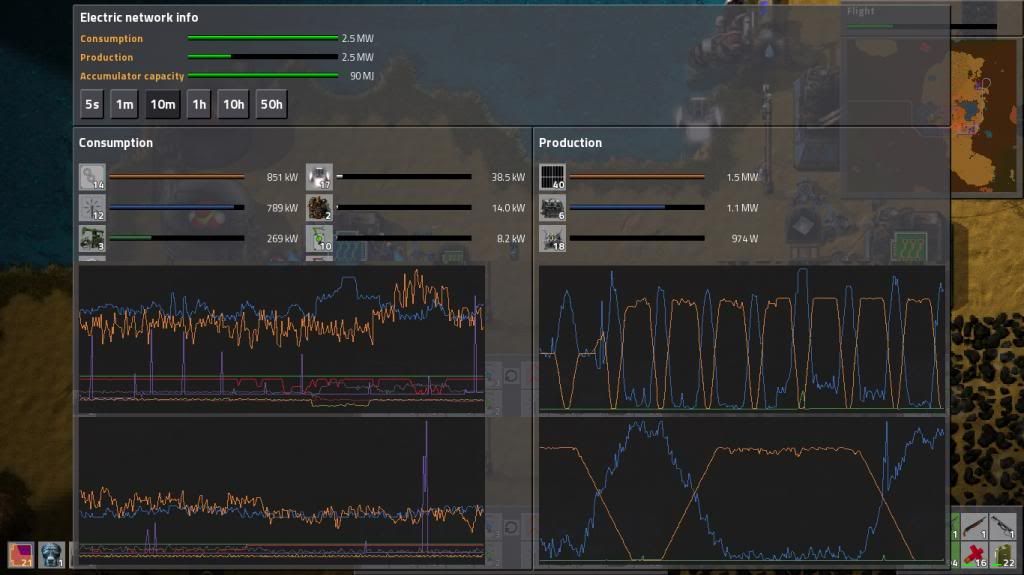Click the '789 kW' value
The image size is (1024, 575).
pyautogui.click(x=282, y=208)
